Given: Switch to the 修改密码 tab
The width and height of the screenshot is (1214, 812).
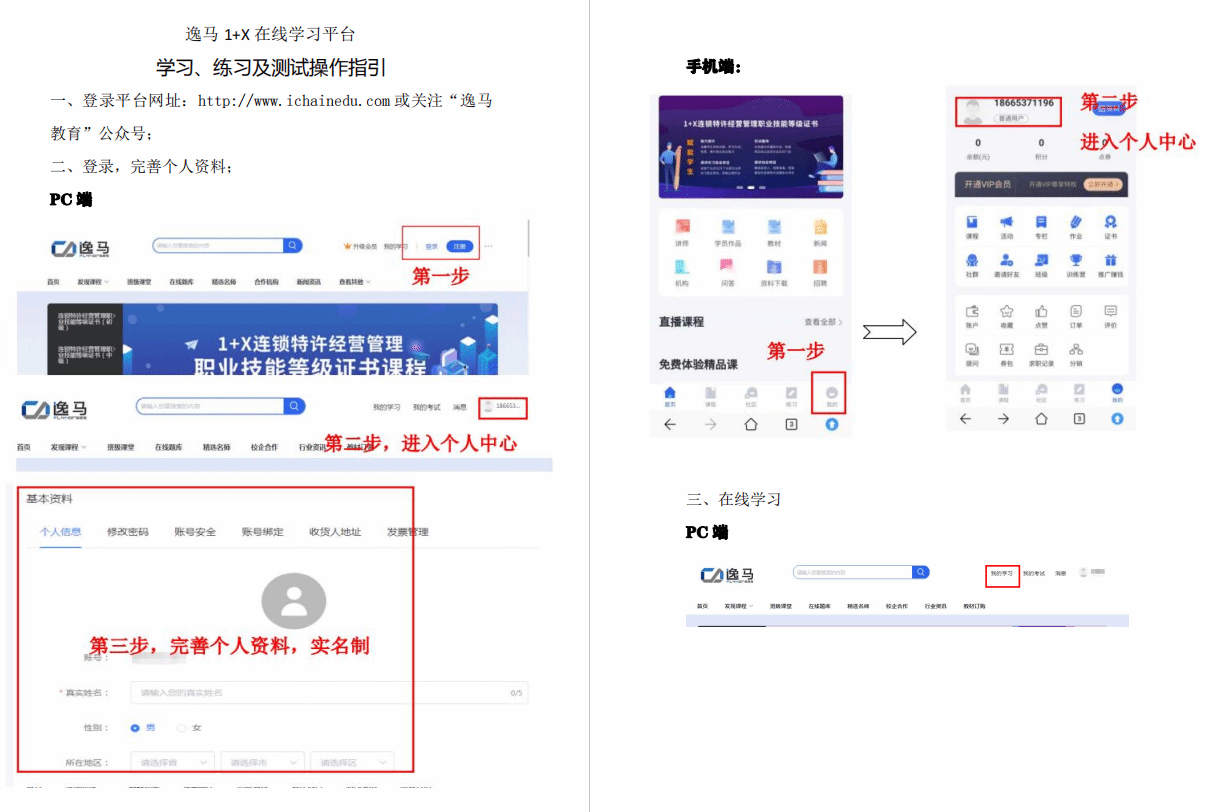Looking at the screenshot, I should (128, 532).
